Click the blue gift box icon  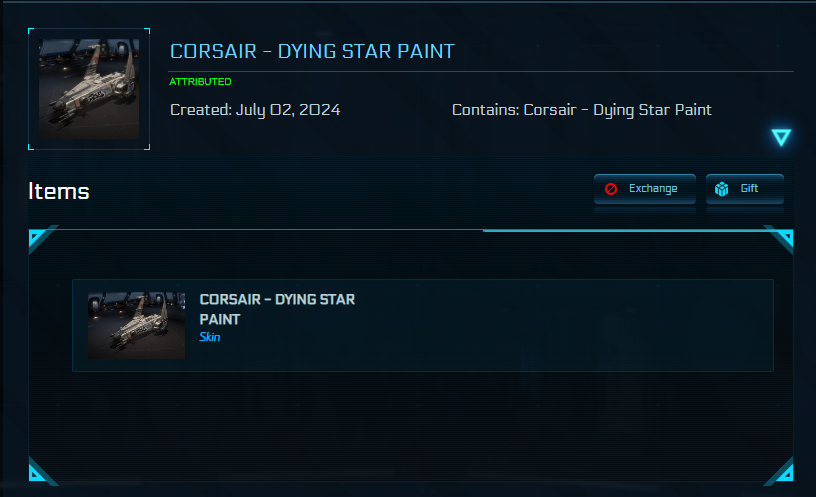(722, 189)
